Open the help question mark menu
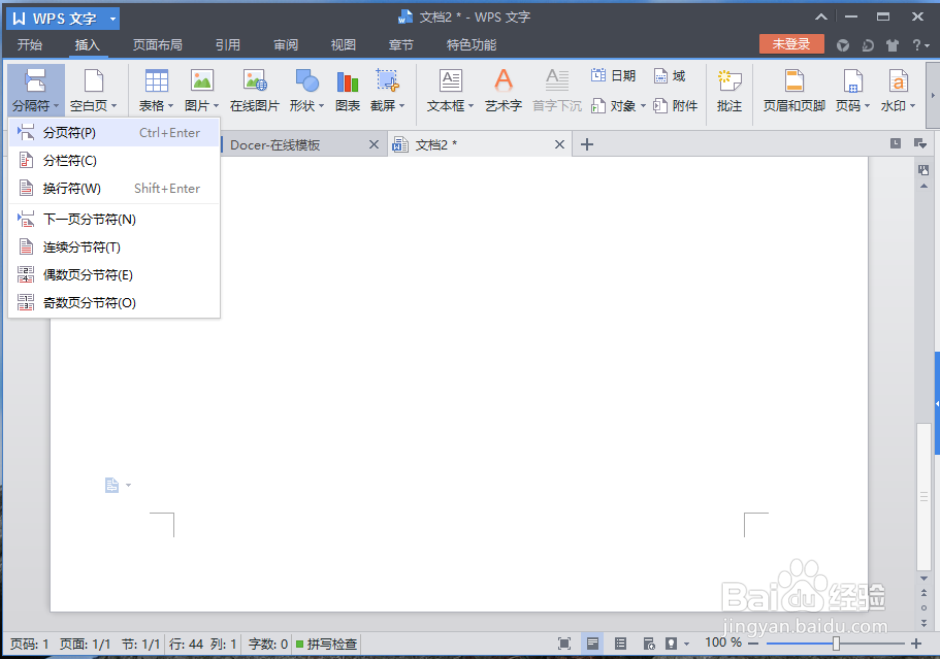Viewport: 940px width, 659px height. (920, 45)
